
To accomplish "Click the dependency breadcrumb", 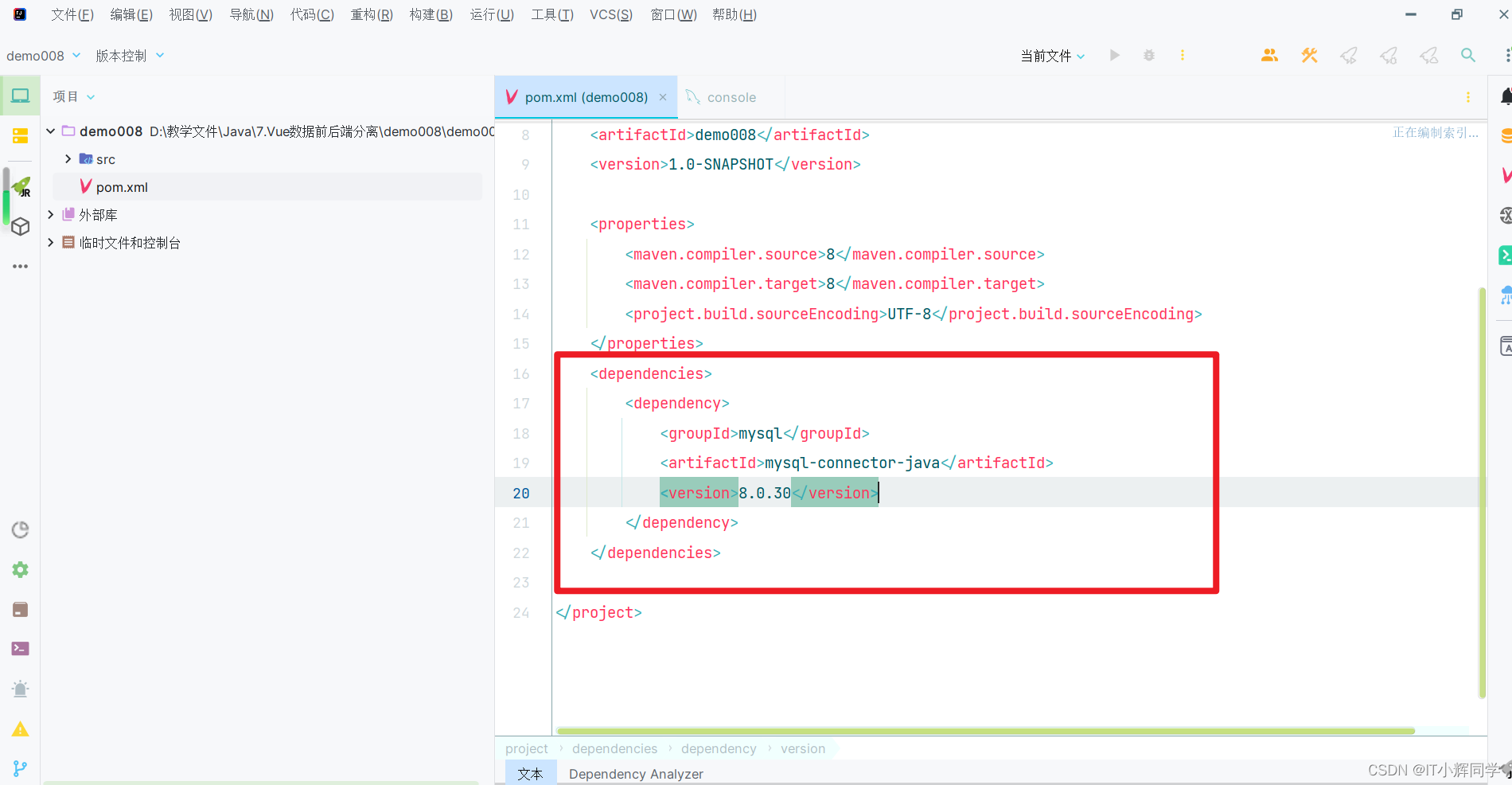I will coord(719,748).
